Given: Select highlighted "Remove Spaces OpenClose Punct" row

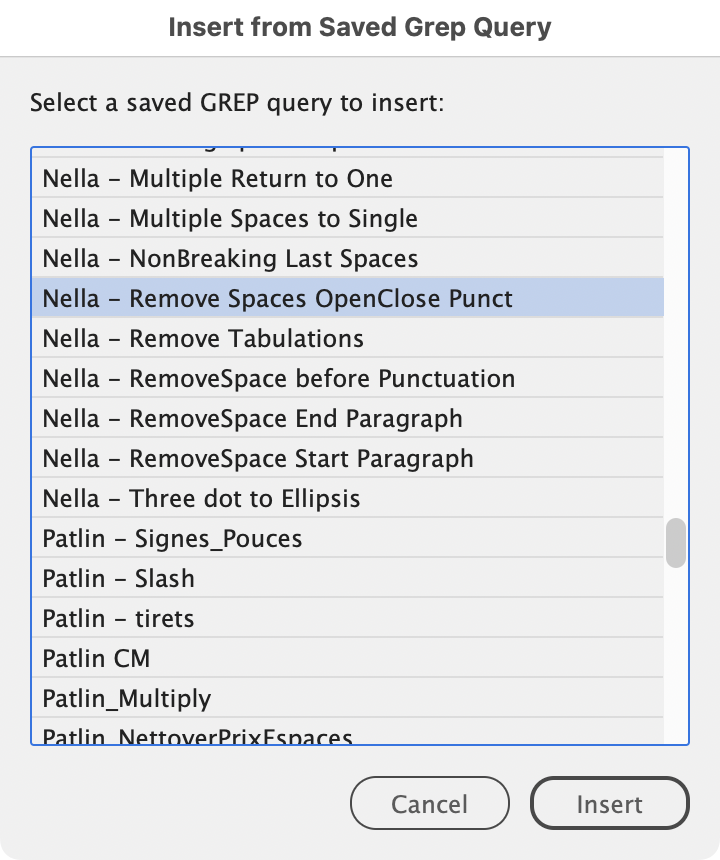Looking at the screenshot, I should (x=277, y=299).
